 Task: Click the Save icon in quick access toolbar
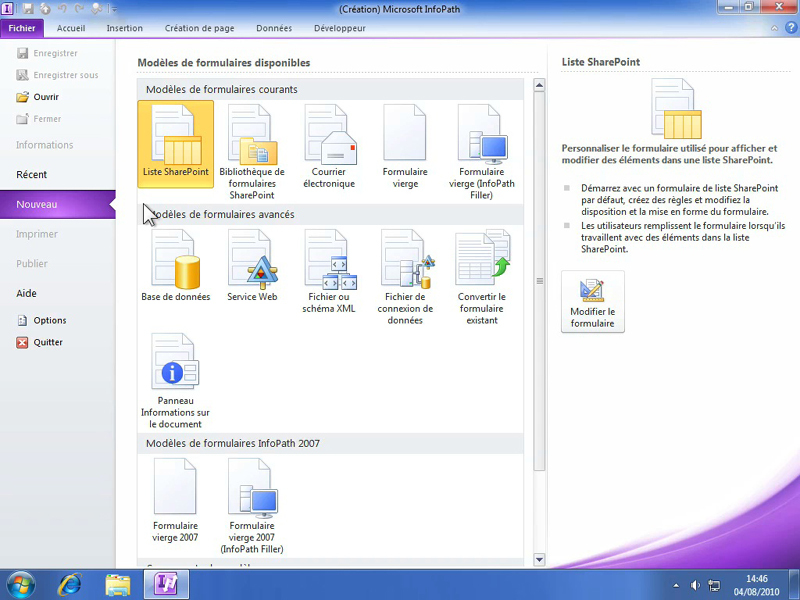click(x=28, y=9)
